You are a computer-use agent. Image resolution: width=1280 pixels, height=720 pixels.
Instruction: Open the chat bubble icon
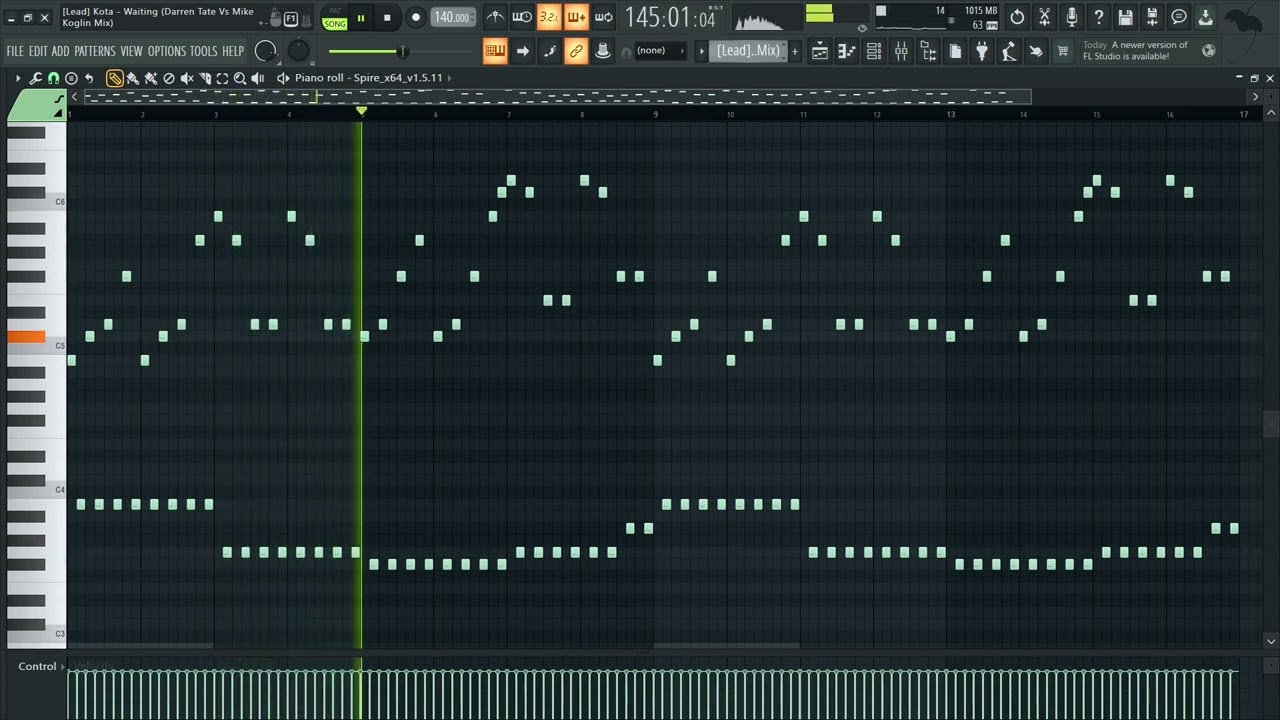tap(1179, 17)
